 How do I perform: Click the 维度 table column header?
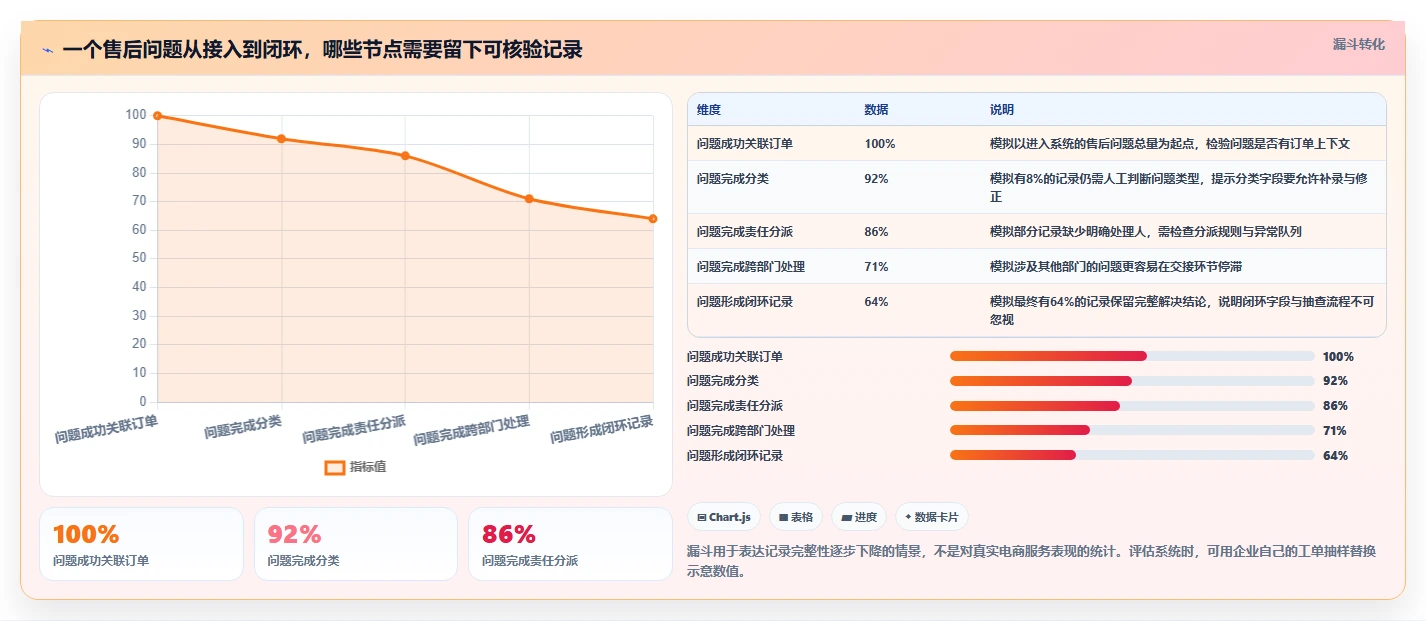[x=709, y=110]
